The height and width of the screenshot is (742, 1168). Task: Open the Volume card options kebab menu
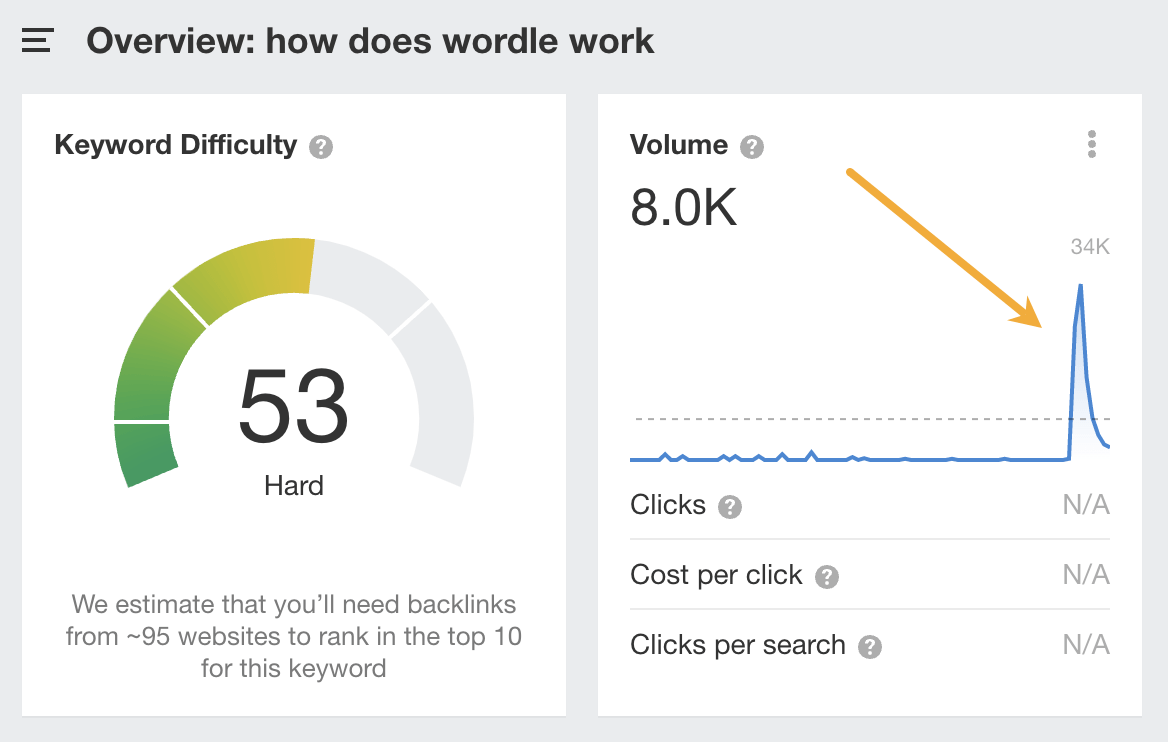(1091, 144)
